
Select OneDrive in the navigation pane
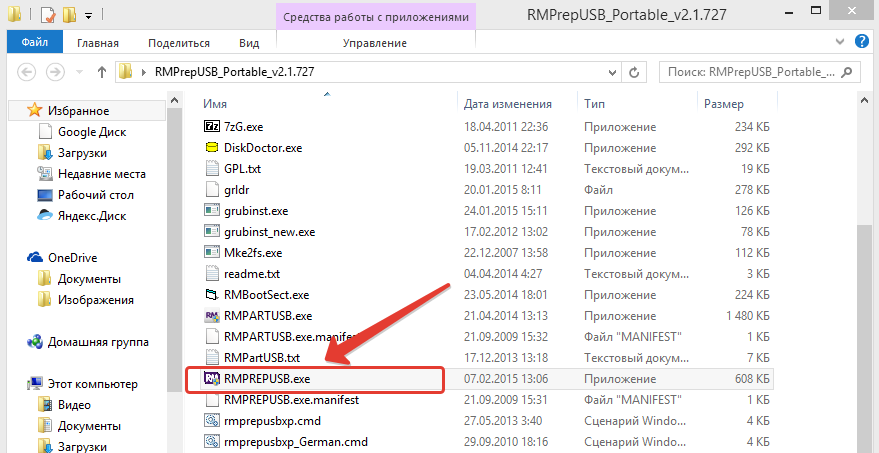[72, 258]
